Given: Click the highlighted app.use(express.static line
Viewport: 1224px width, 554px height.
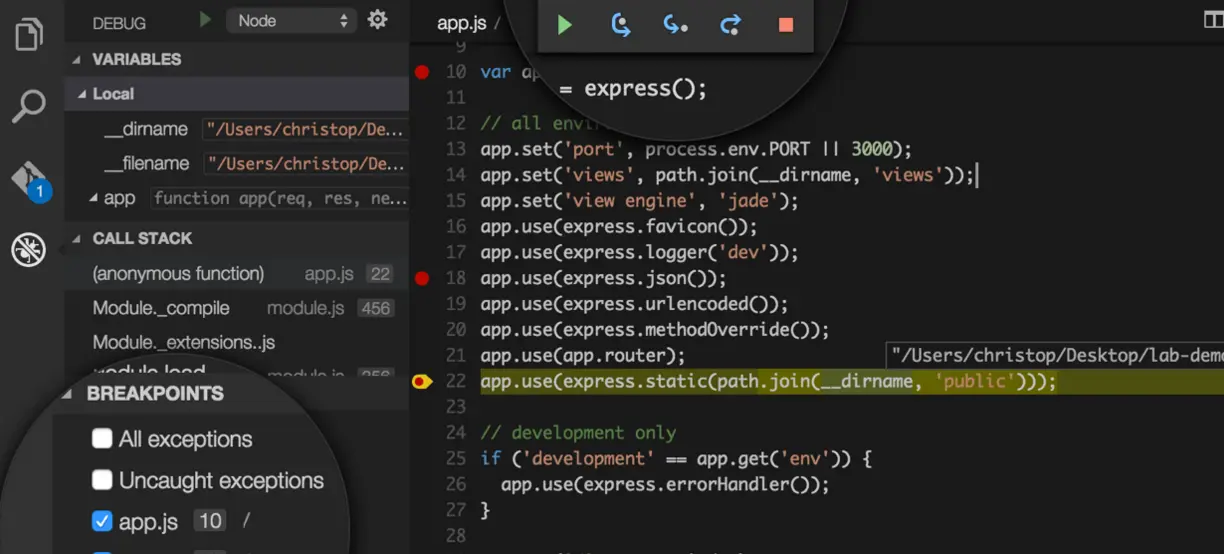Looking at the screenshot, I should pos(768,381).
